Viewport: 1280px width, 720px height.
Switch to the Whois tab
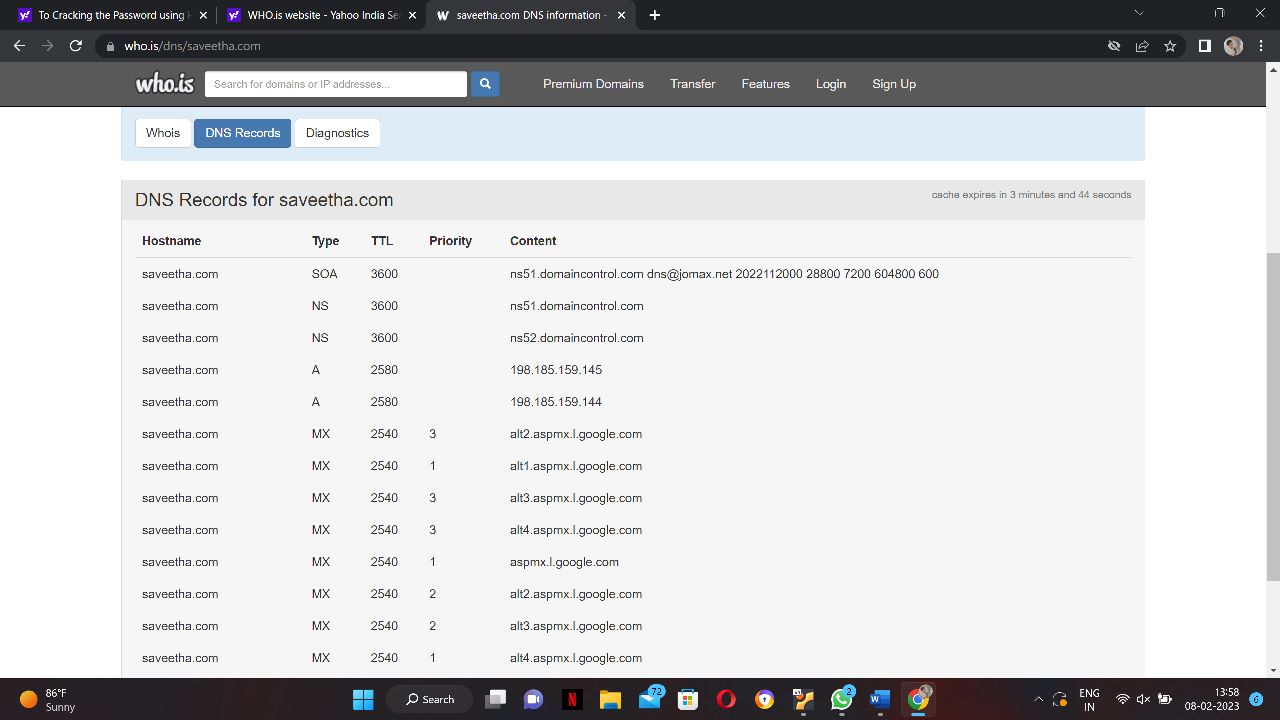click(162, 132)
